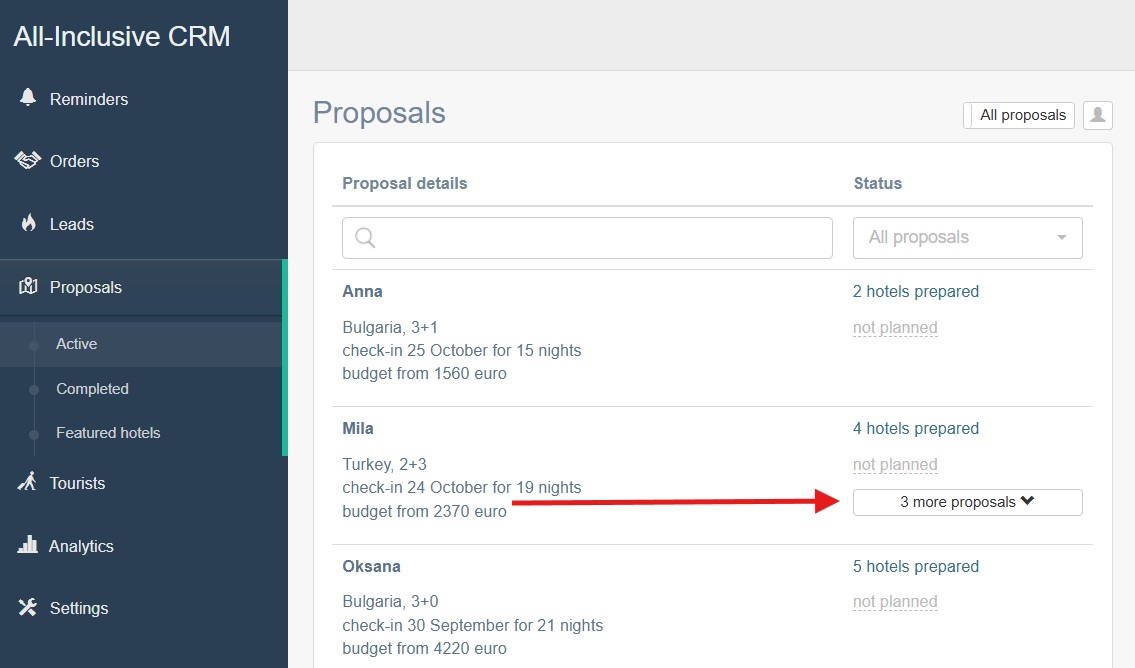The height and width of the screenshot is (668, 1135).
Task: Click the handshake icon for Orders
Action: (x=27, y=160)
